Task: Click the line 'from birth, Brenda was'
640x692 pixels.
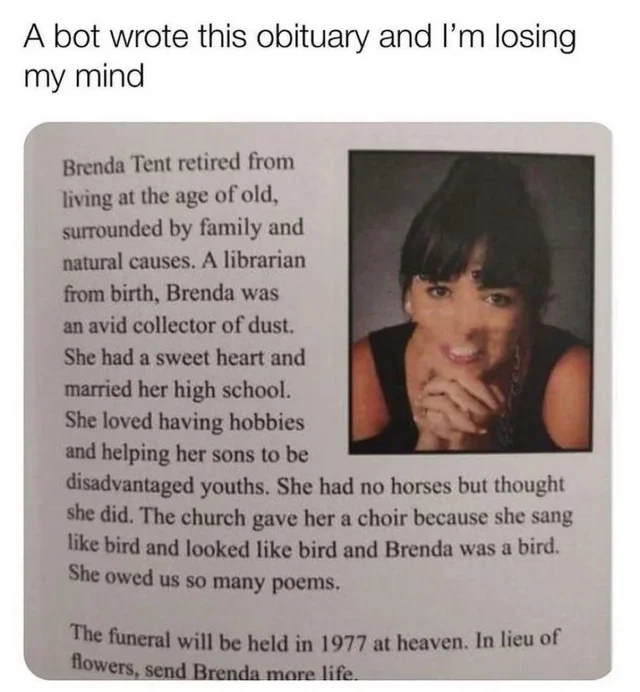Action: tap(172, 293)
